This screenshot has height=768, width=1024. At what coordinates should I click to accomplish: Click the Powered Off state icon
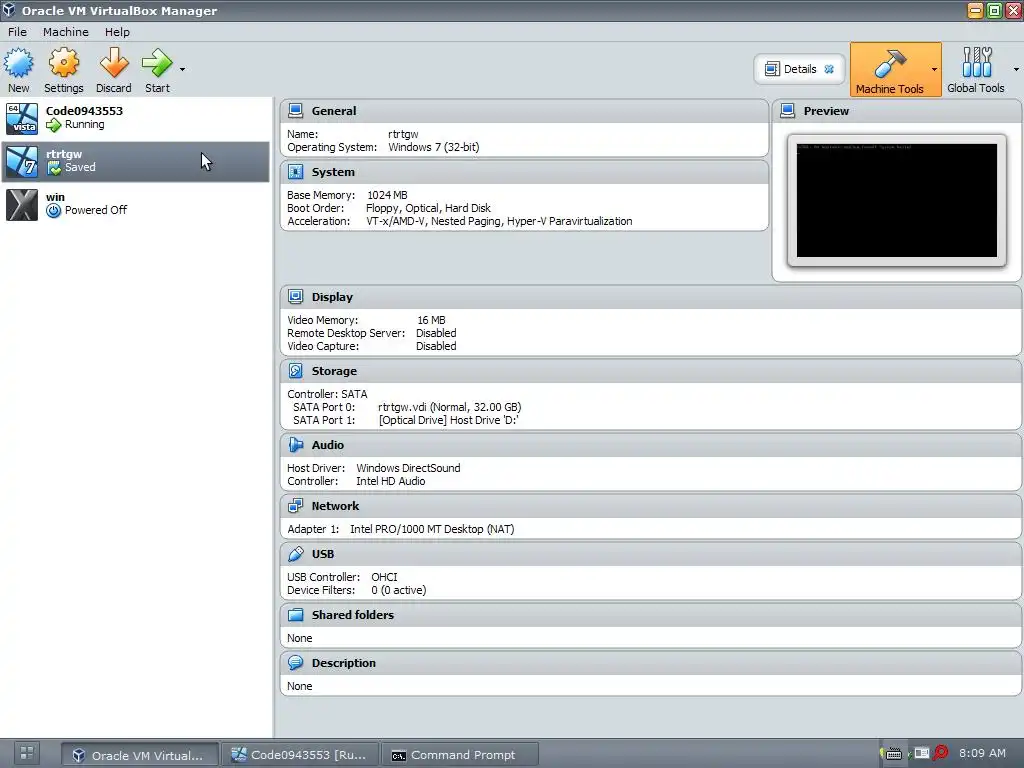pos(54,210)
